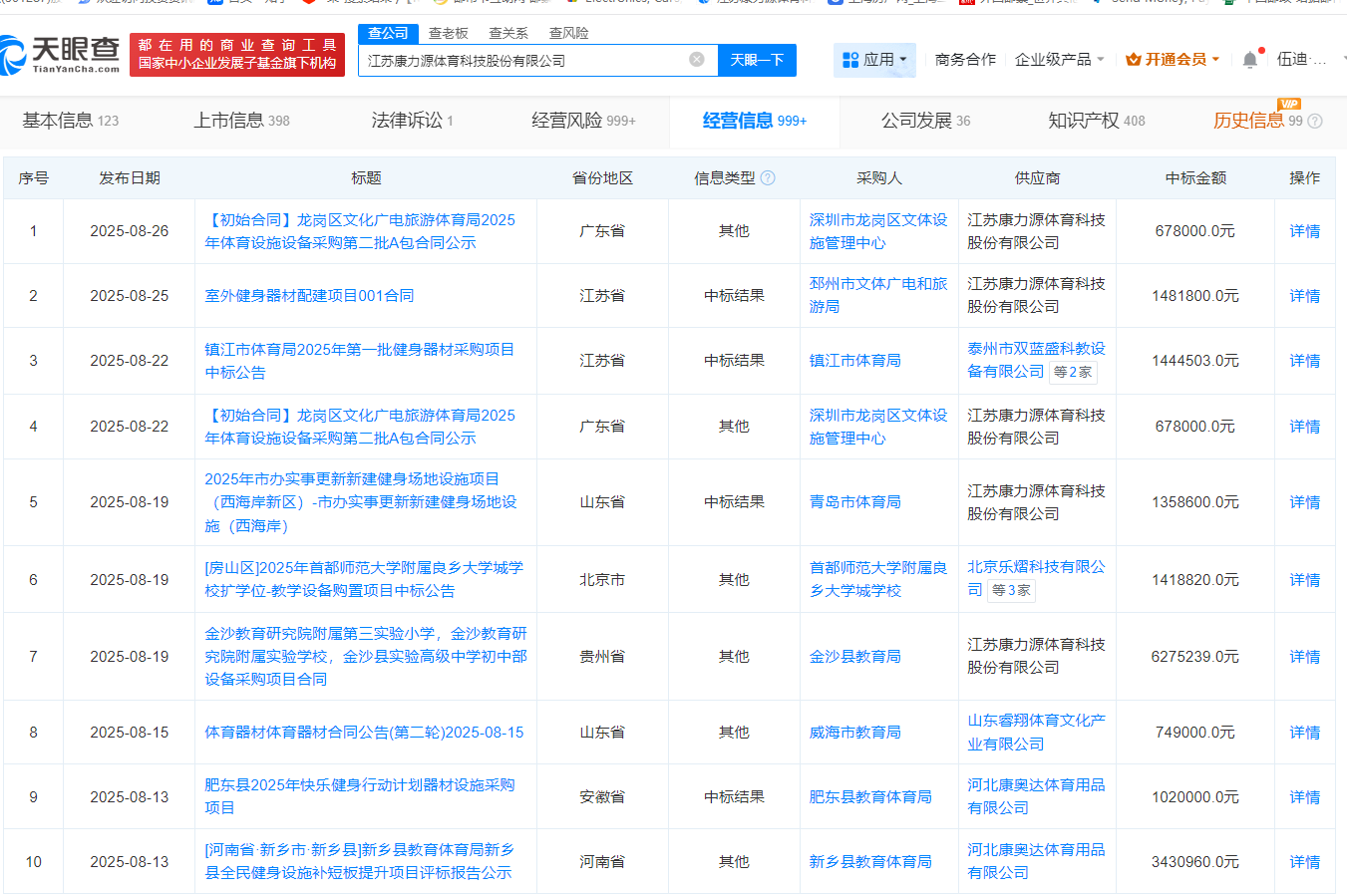The height and width of the screenshot is (896, 1347).
Task: Click the 贵州省 region cell
Action: click(x=602, y=657)
